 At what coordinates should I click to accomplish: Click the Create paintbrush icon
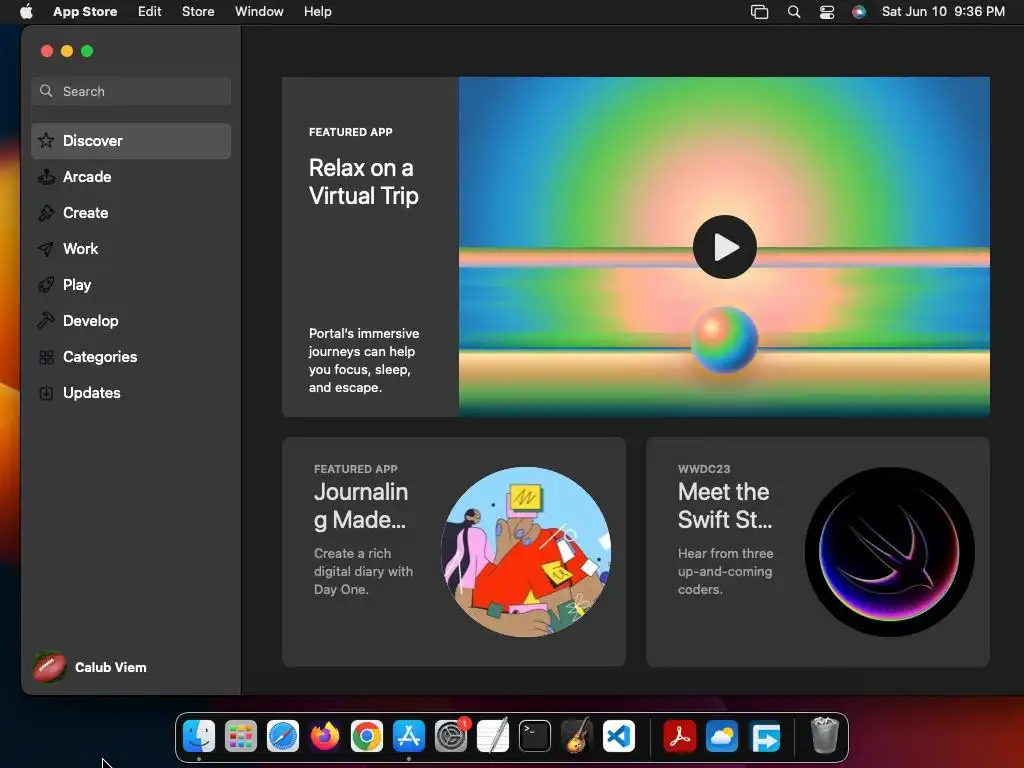46,213
